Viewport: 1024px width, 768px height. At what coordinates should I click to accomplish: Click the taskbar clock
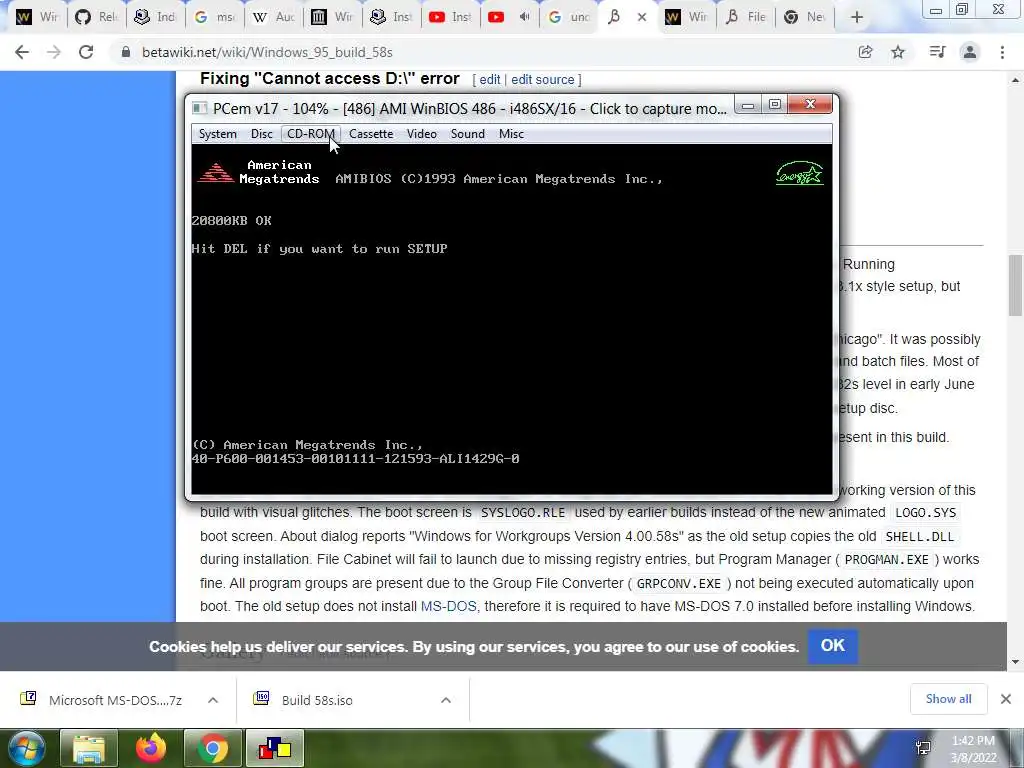pyautogui.click(x=973, y=749)
